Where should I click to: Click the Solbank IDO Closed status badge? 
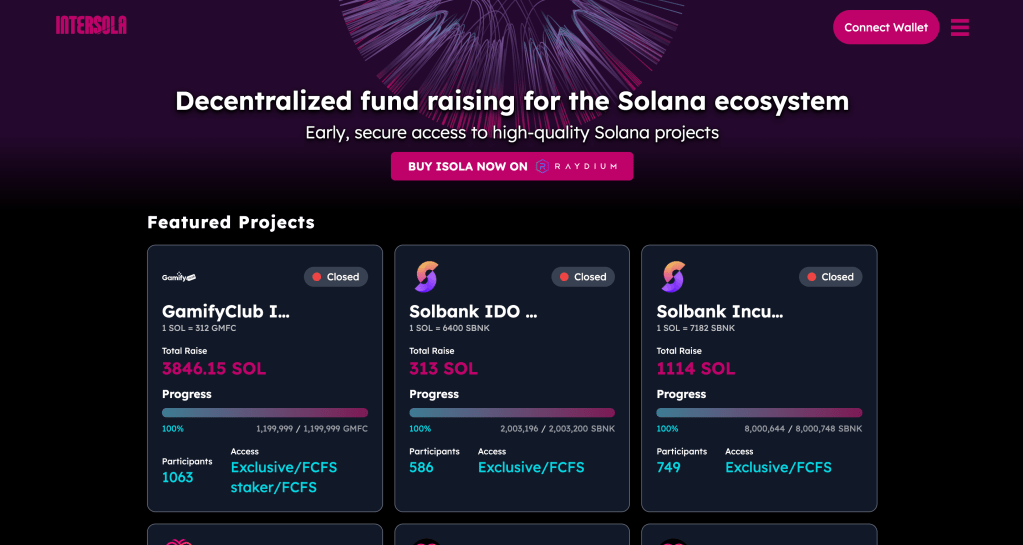pyautogui.click(x=583, y=277)
